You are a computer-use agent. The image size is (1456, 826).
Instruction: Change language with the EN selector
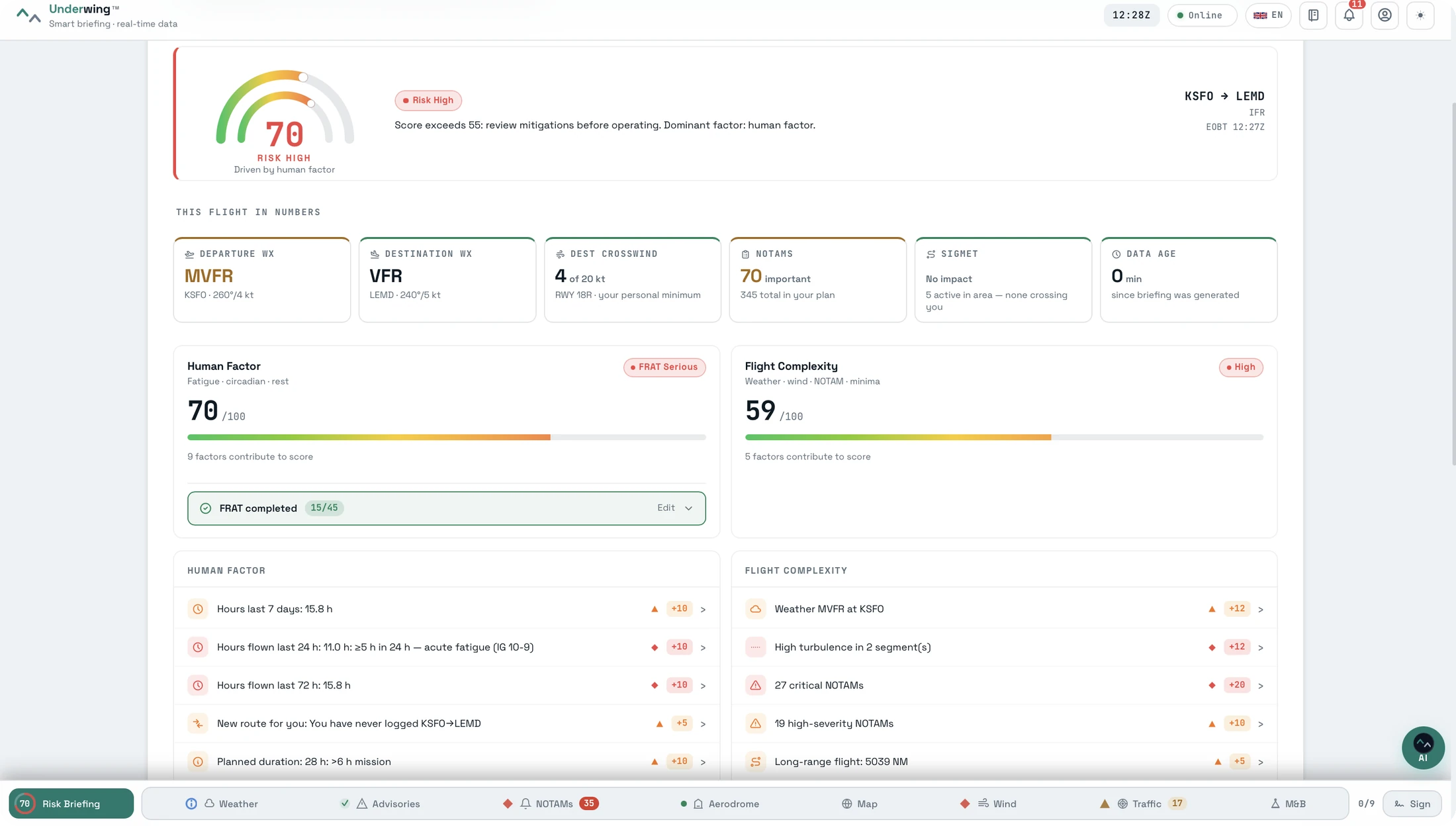(1268, 15)
